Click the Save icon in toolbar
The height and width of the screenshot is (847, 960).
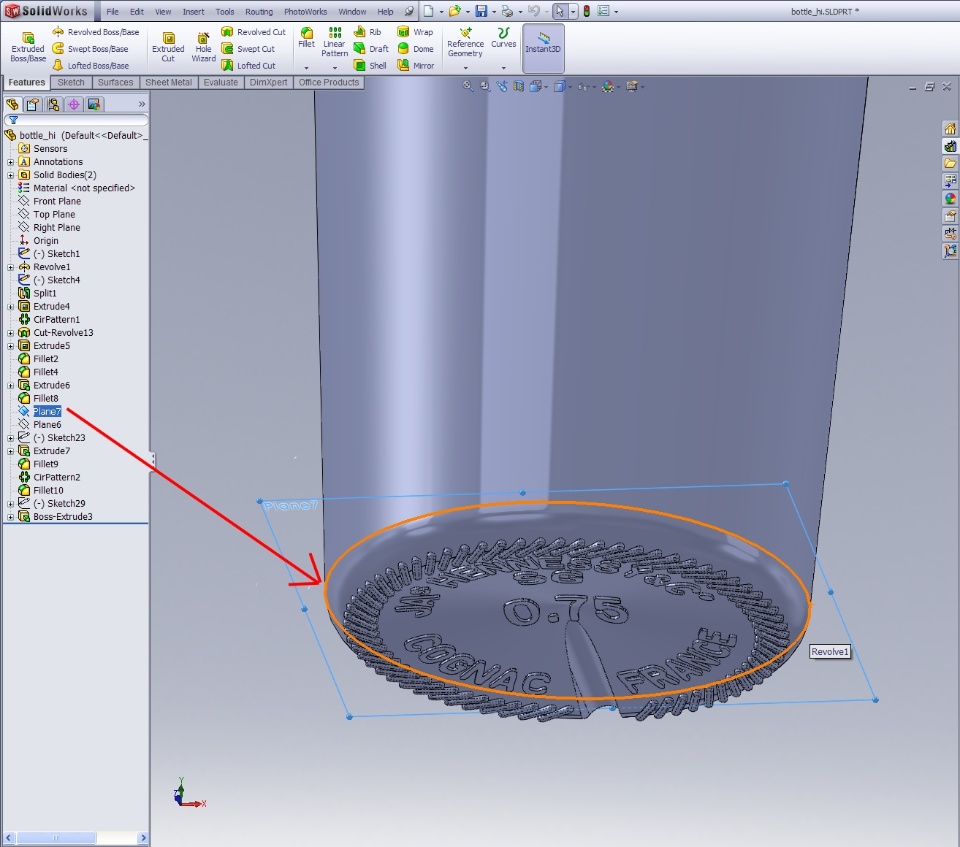coord(481,11)
